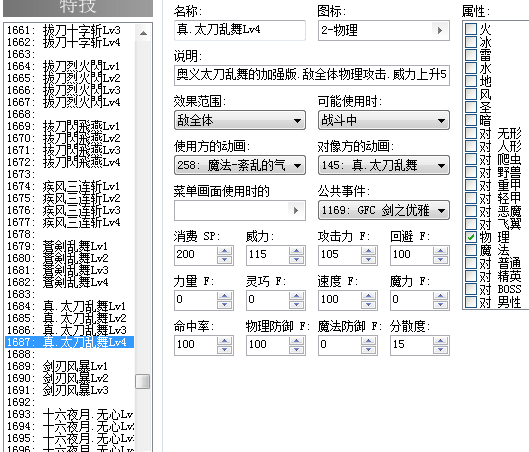Decrease the 消费 SP value
The width and height of the screenshot is (529, 452).
(224, 259)
